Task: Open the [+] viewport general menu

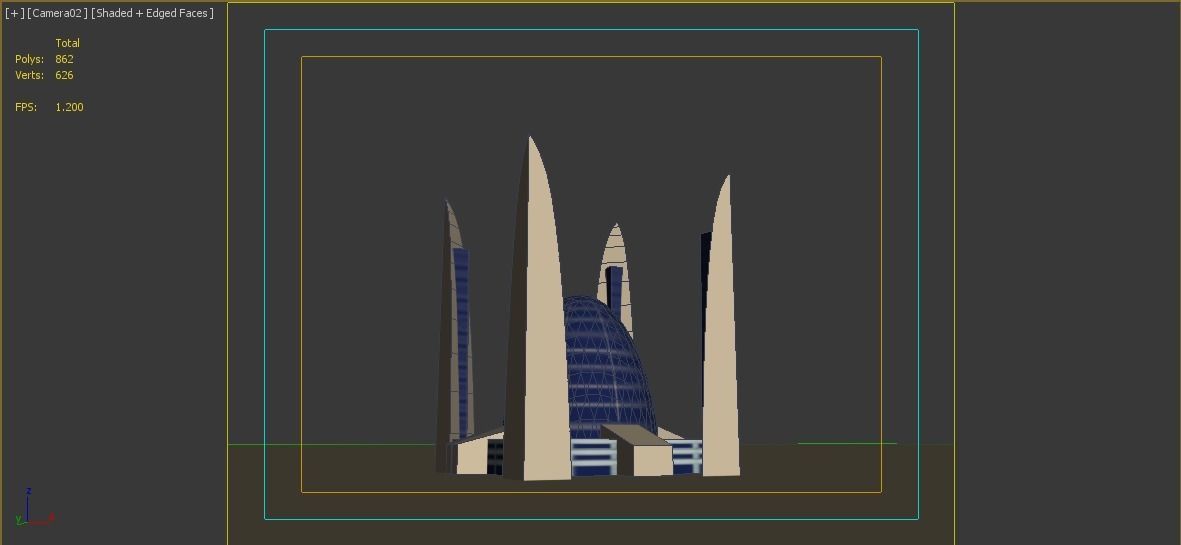Action: tap(14, 14)
